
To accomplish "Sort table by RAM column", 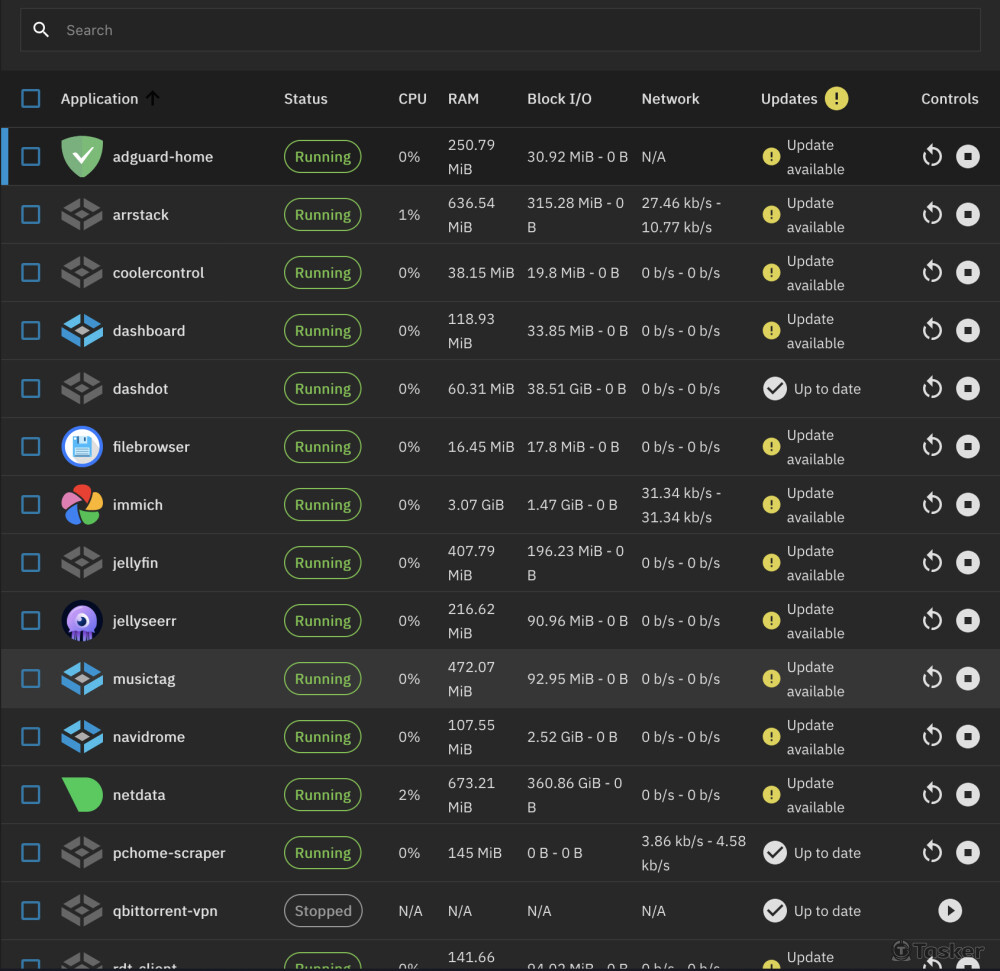I will [x=463, y=99].
